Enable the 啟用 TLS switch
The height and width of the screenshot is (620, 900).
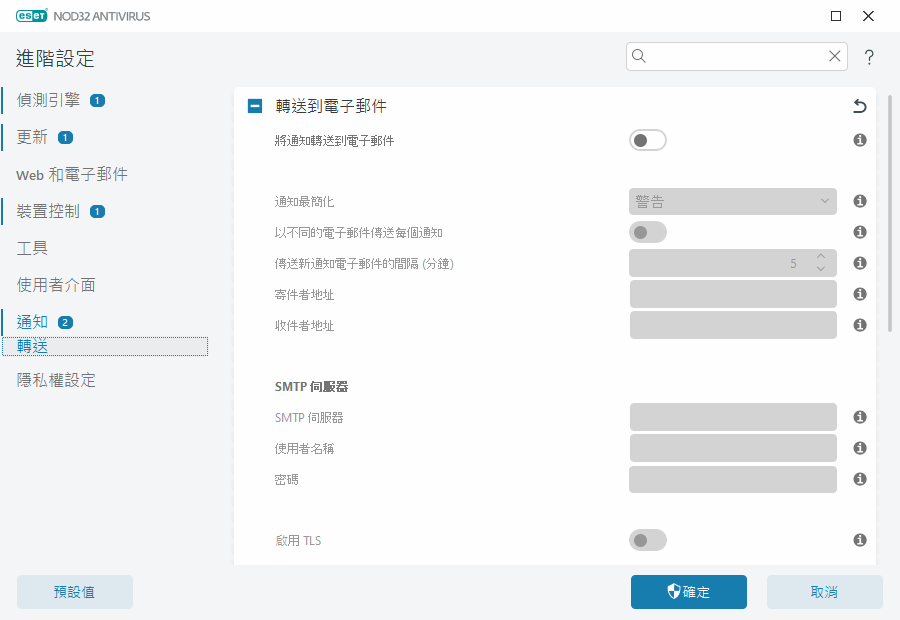(x=647, y=539)
